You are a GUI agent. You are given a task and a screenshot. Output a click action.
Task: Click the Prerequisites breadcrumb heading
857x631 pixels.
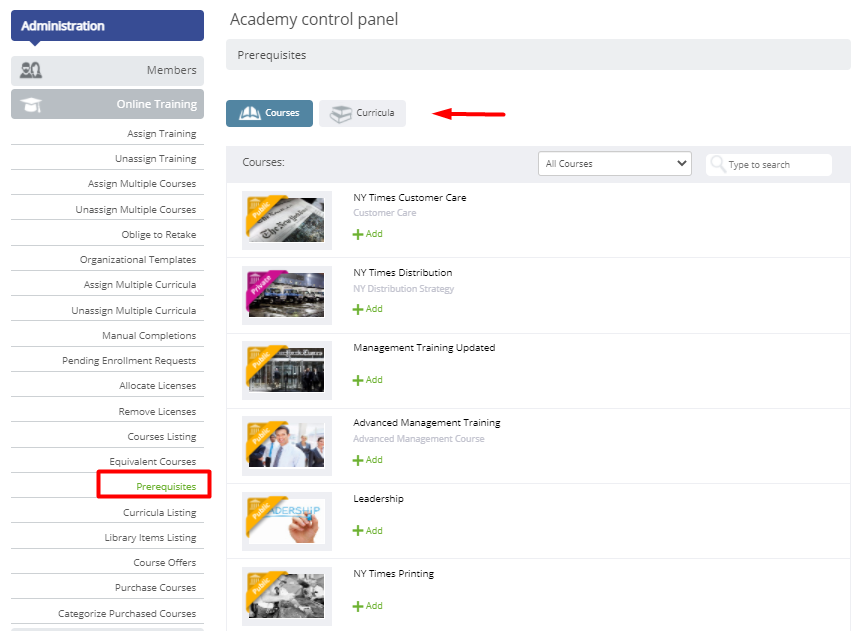click(x=272, y=55)
